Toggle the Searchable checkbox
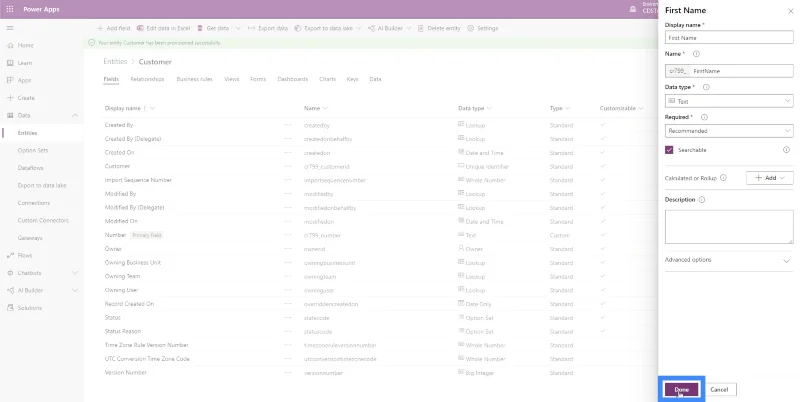 [669, 150]
